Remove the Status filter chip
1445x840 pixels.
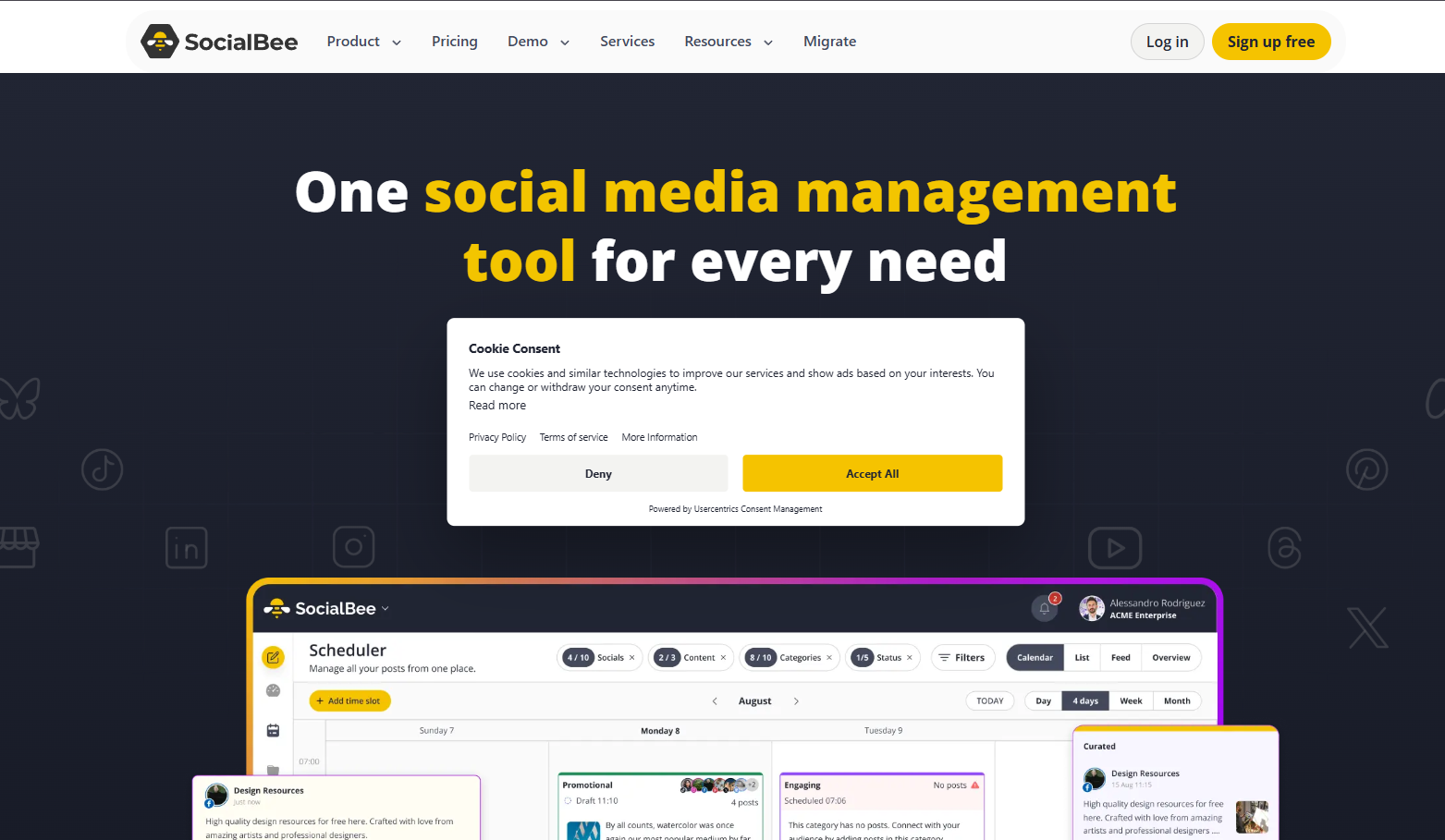point(910,658)
